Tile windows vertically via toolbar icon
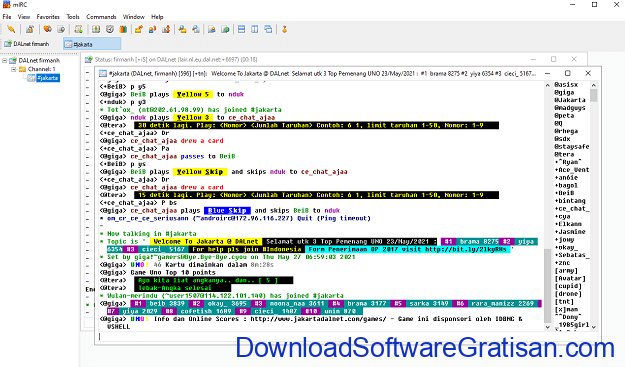The width and height of the screenshot is (625, 367). coord(255,29)
